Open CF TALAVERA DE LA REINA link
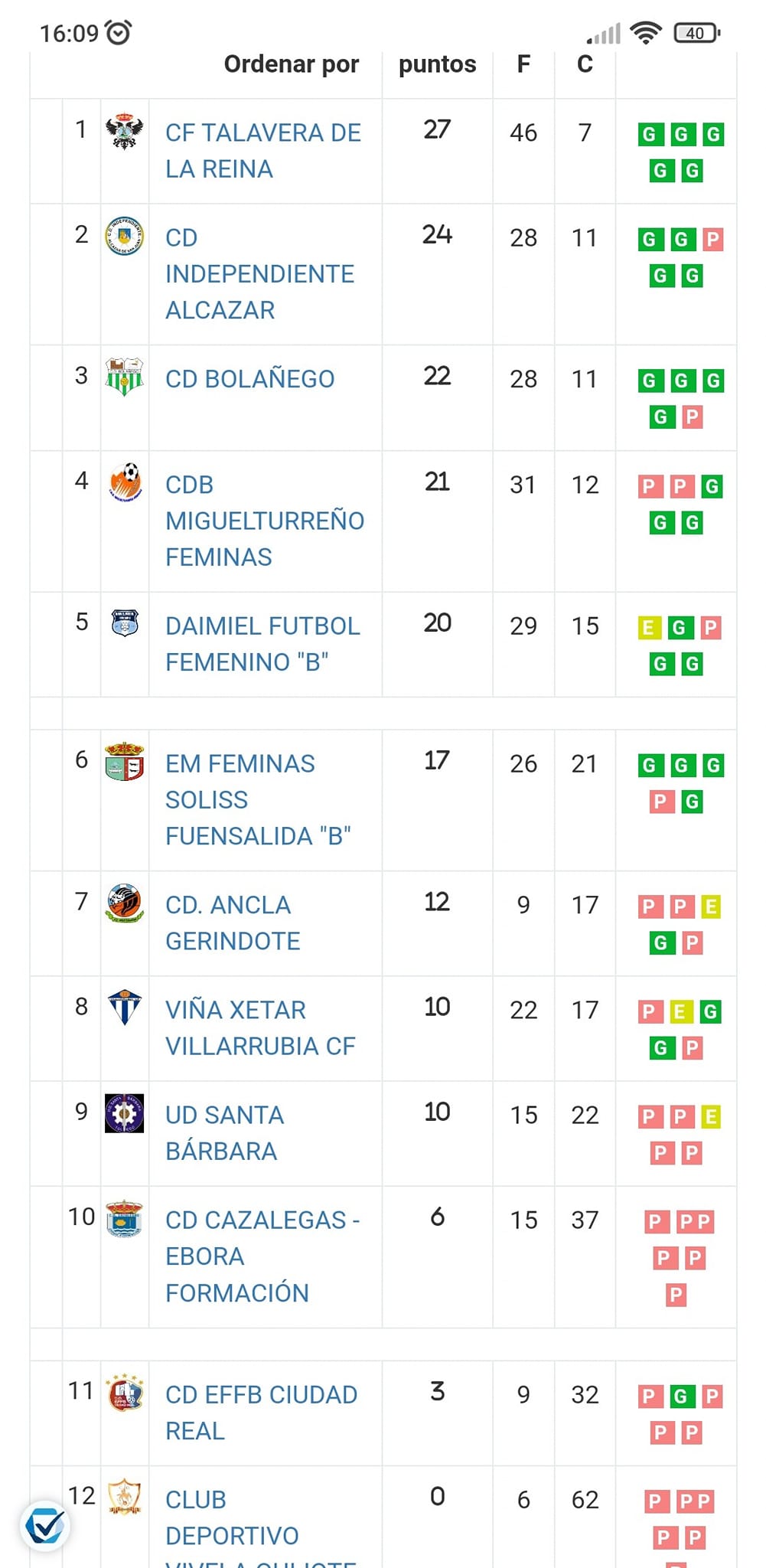 click(262, 151)
